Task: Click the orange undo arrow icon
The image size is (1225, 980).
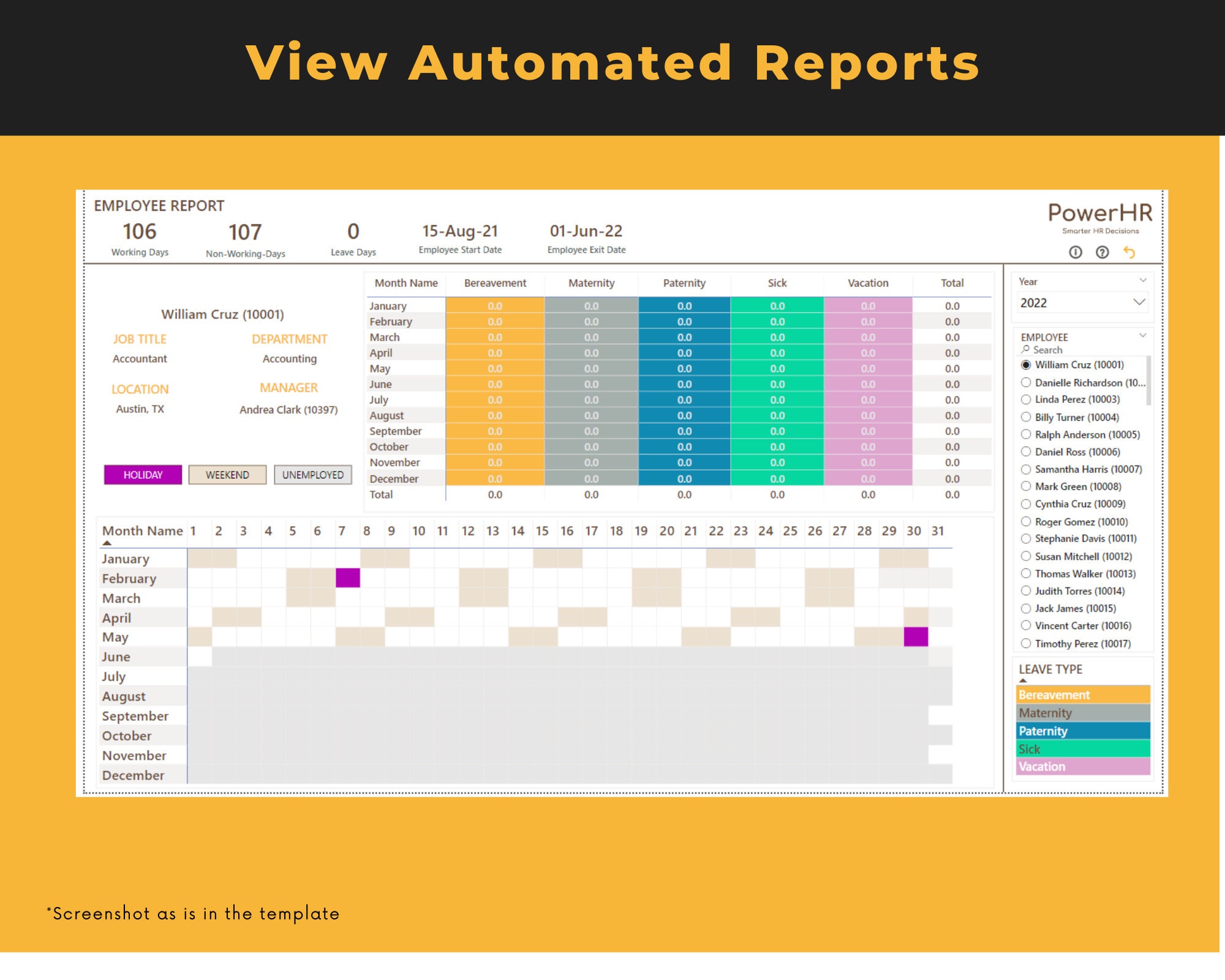Action: pyautogui.click(x=1130, y=252)
